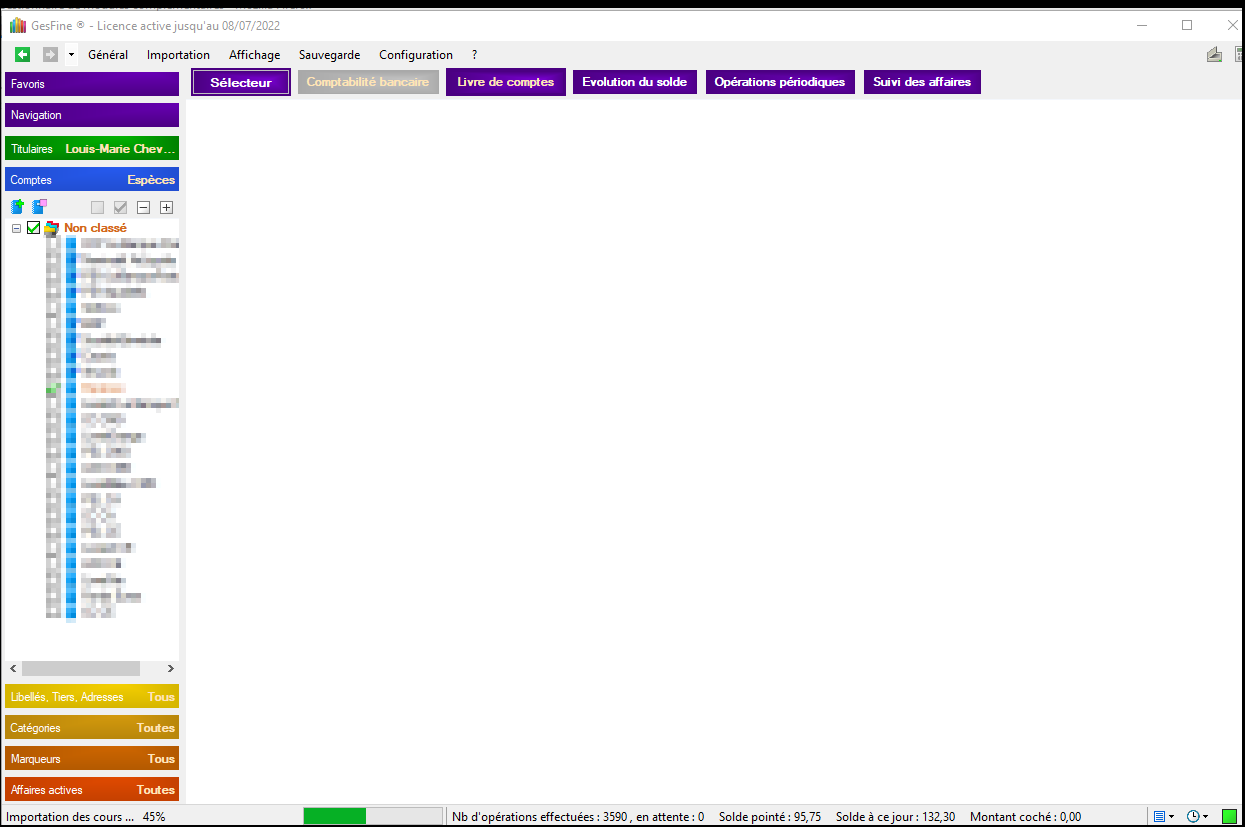Open the navigation history dropdown arrow
Viewport: 1245px width, 827px height.
tap(71, 55)
